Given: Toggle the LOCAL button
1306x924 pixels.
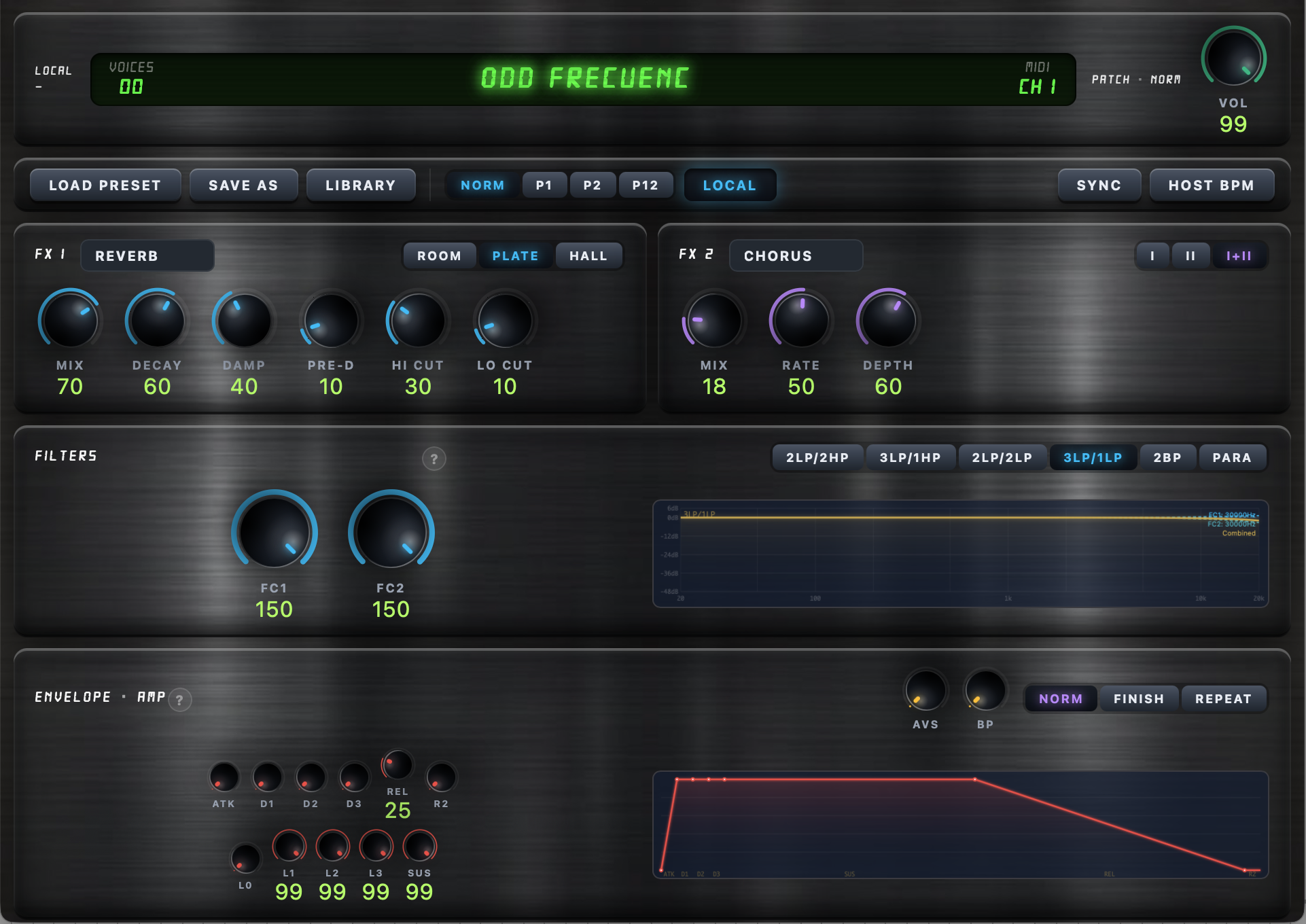Looking at the screenshot, I should pyautogui.click(x=730, y=185).
